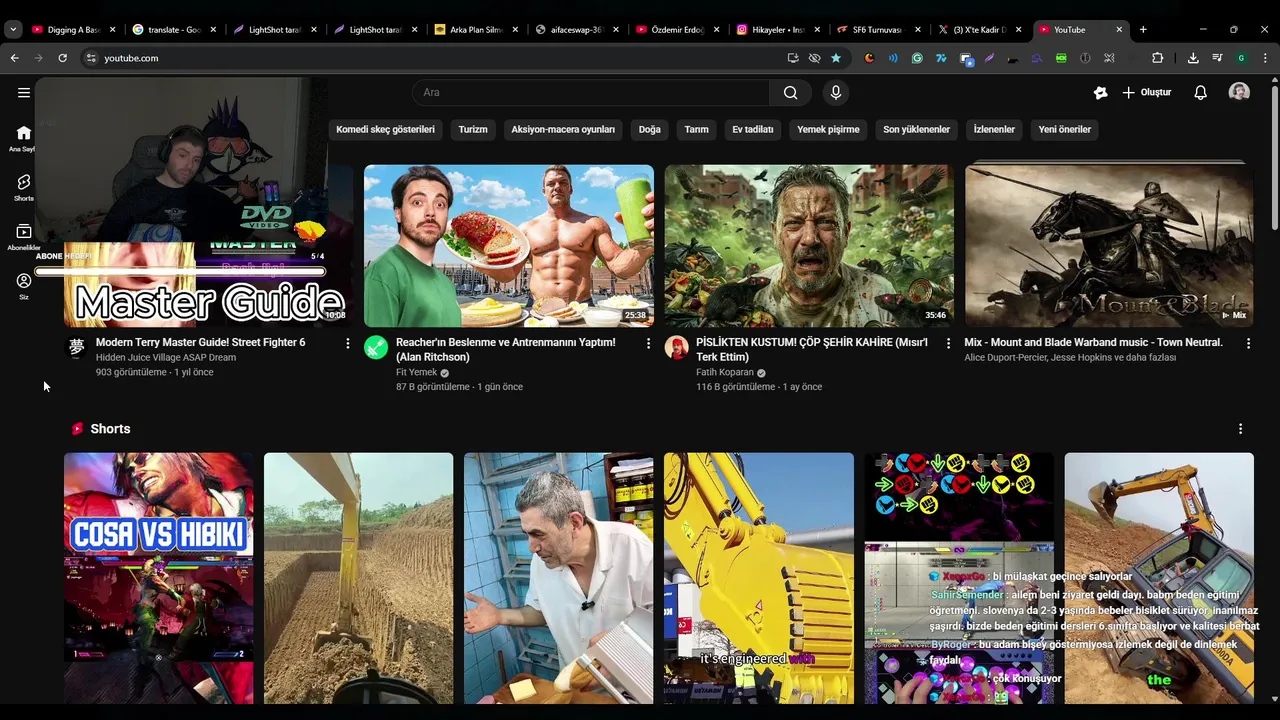Select the Turizm filter chip

[x=473, y=130]
